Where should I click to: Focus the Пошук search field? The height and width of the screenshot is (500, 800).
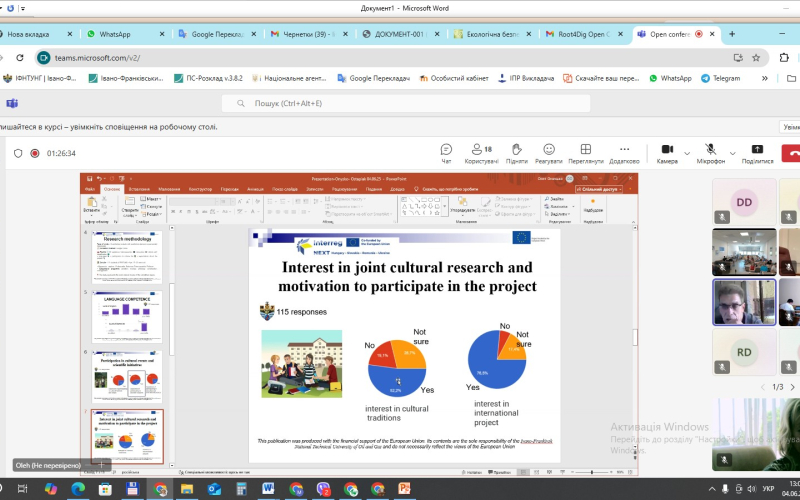(406, 104)
